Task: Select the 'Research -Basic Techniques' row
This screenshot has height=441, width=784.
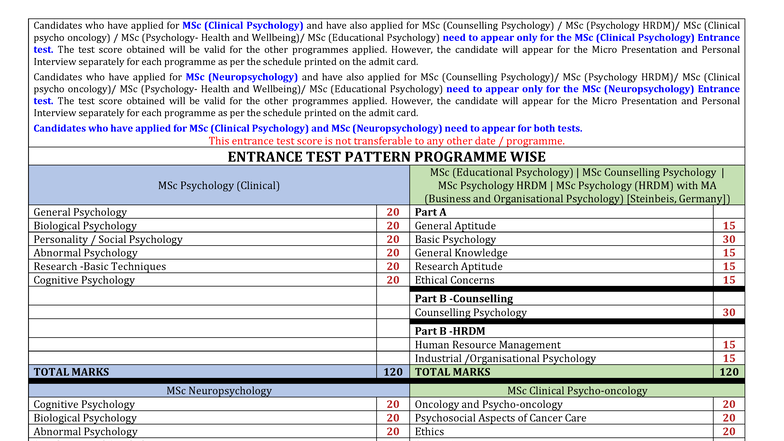Action: (100, 266)
